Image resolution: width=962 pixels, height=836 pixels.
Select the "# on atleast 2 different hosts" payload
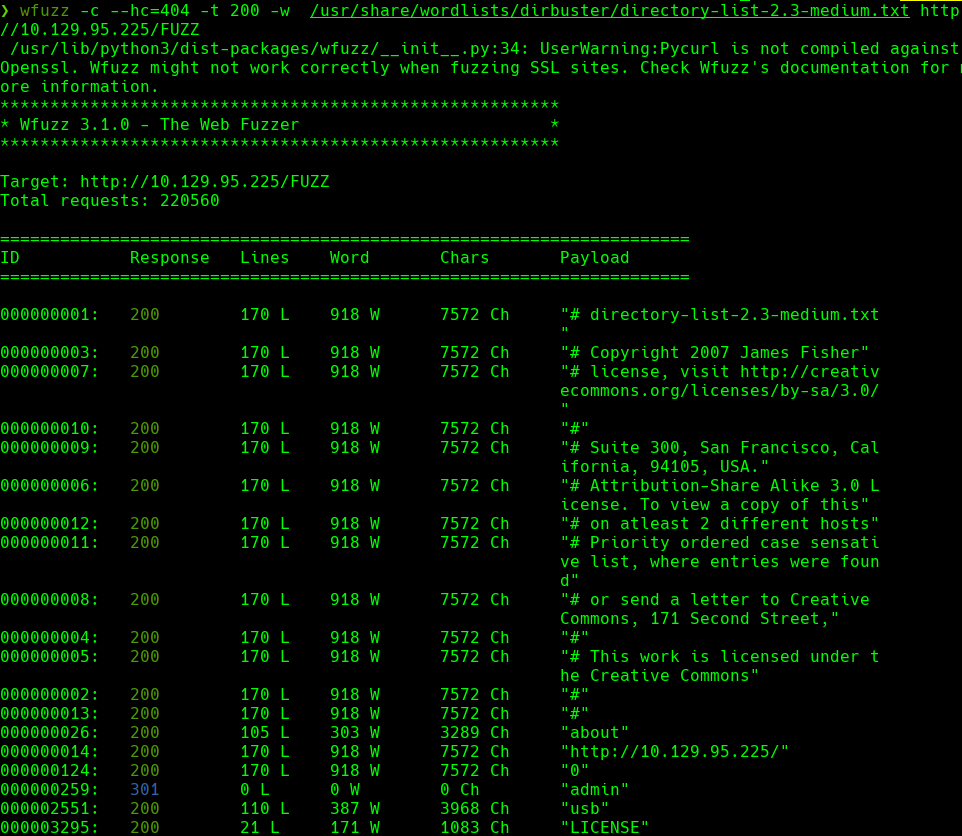(720, 524)
